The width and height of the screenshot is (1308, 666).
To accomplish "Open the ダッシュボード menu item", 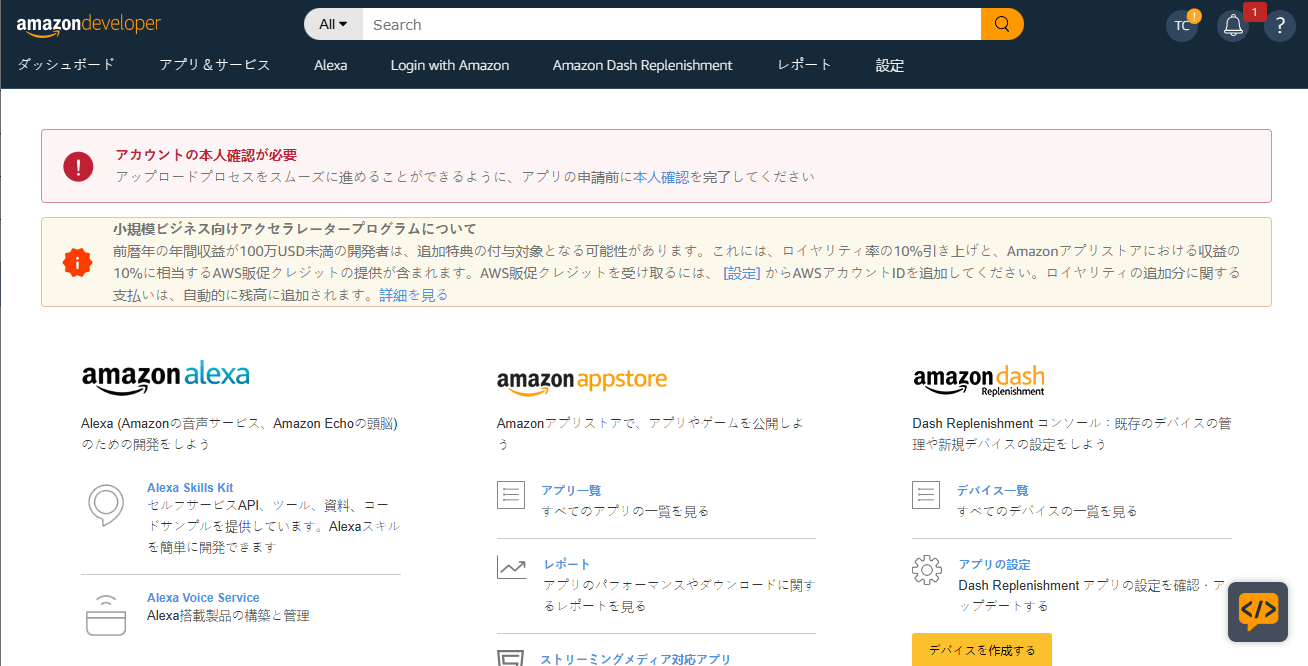I will [x=66, y=65].
